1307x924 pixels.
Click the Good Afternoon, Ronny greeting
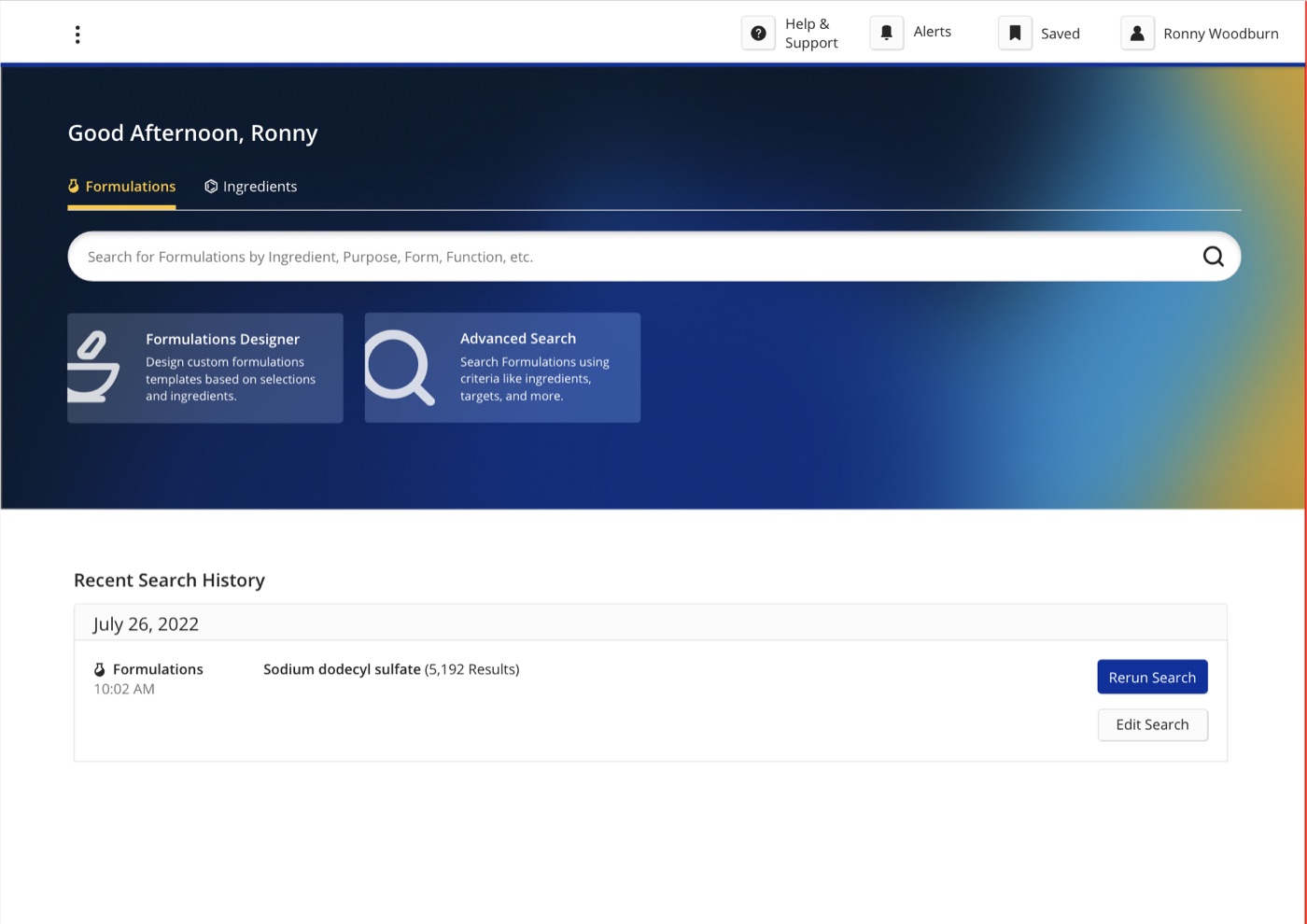pyautogui.click(x=192, y=133)
